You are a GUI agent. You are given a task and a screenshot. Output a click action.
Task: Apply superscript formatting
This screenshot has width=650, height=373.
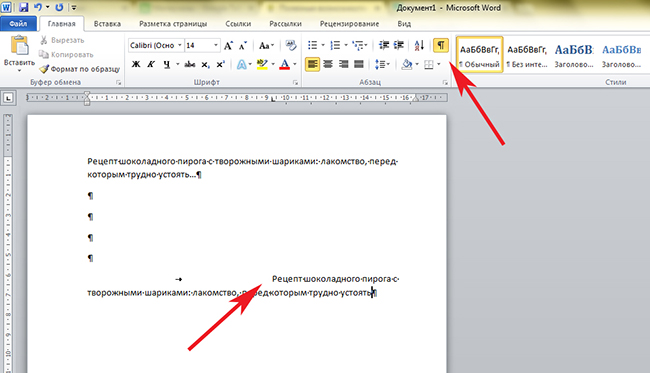pyautogui.click(x=220, y=64)
